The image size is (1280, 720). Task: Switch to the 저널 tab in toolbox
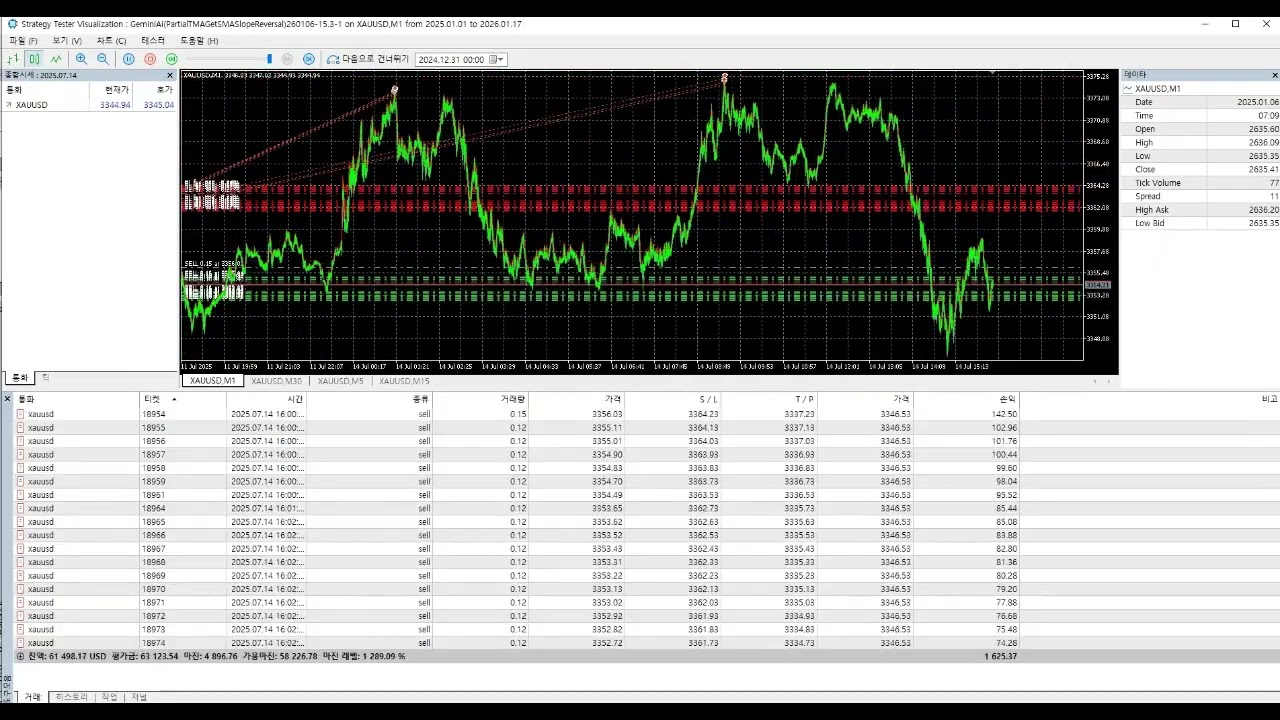(139, 697)
